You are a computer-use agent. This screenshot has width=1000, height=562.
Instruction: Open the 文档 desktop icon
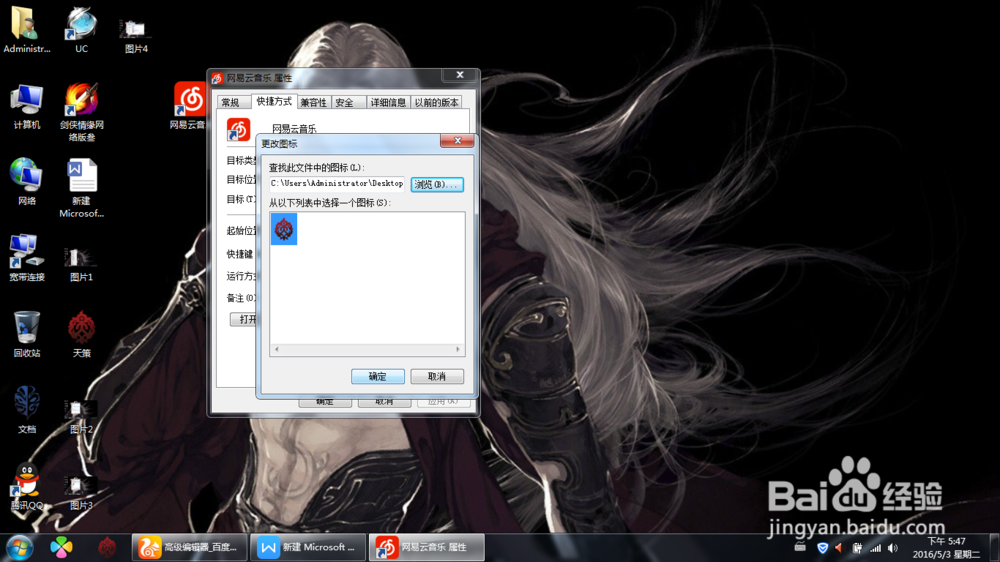26,410
